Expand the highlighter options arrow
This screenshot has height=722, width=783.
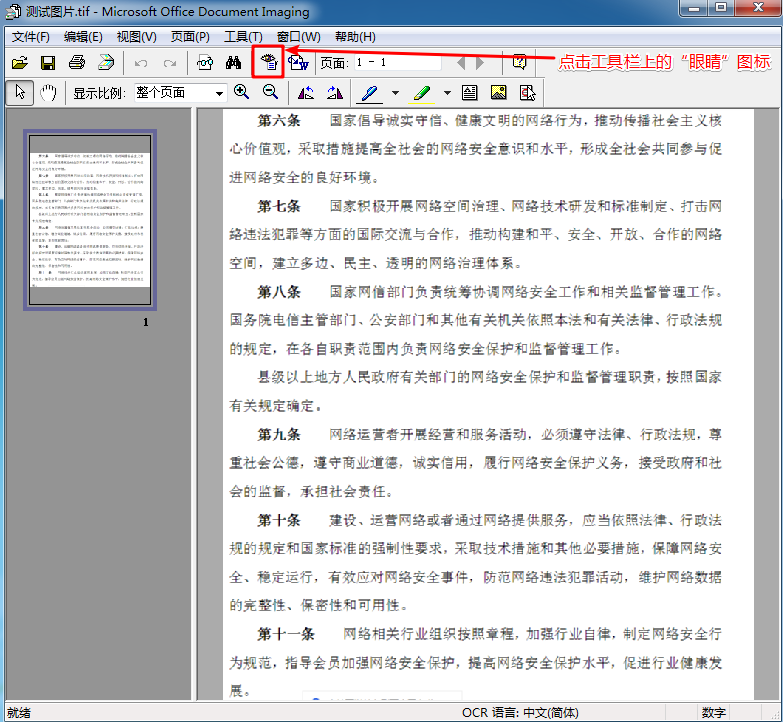pyautogui.click(x=447, y=93)
